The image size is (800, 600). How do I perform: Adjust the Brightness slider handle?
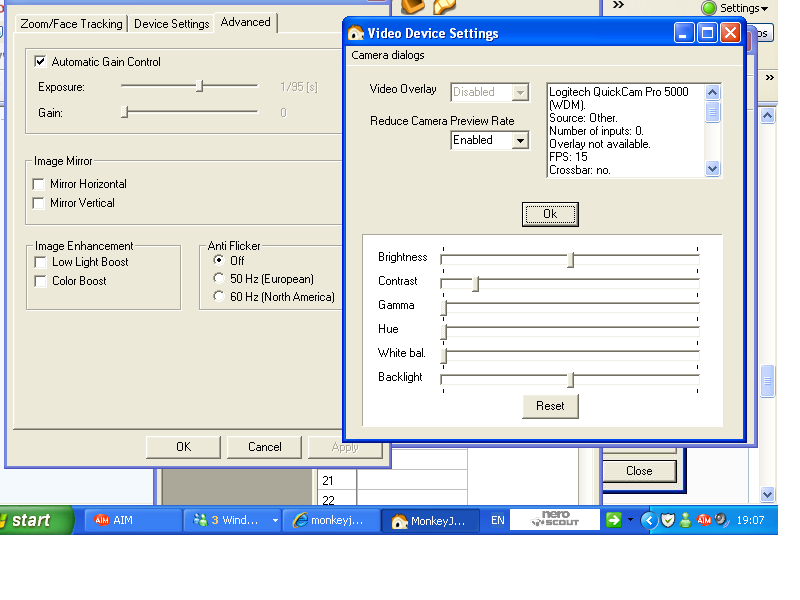click(569, 259)
